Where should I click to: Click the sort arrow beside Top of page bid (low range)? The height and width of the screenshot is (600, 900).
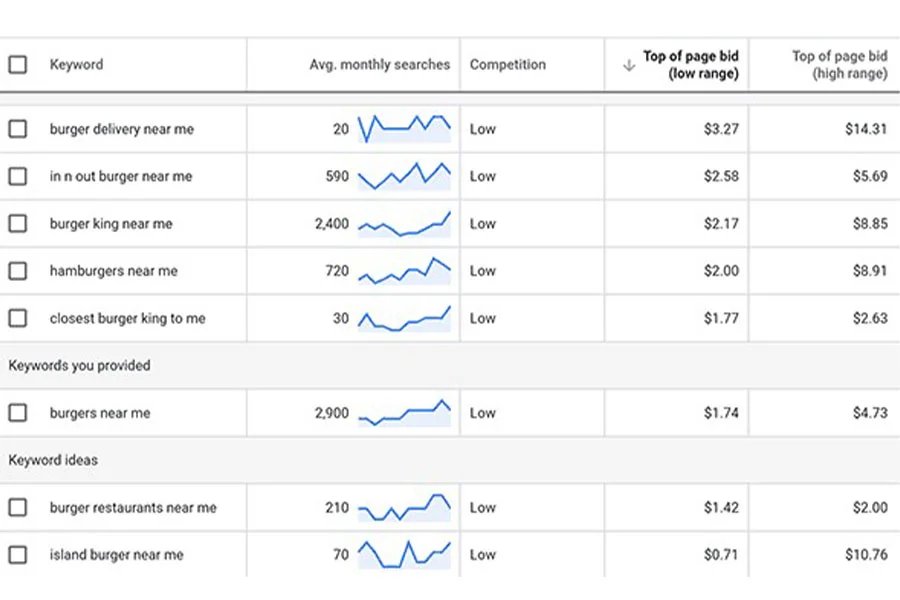click(629, 65)
